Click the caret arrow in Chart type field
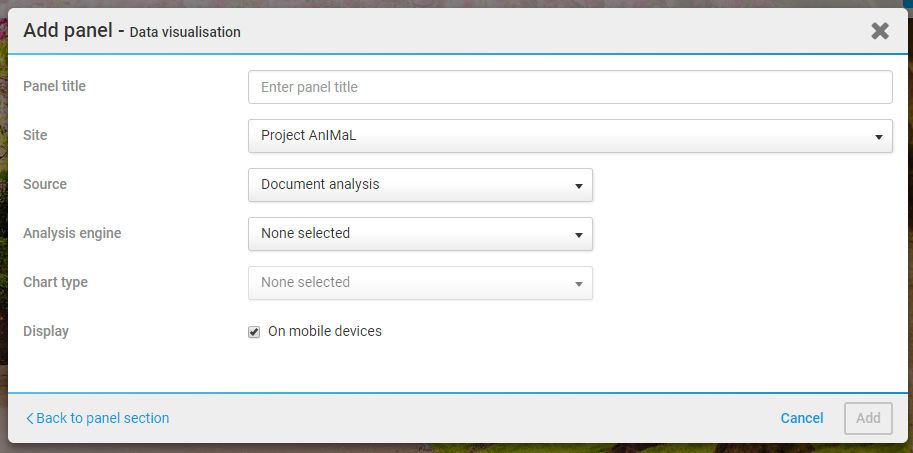 point(579,284)
